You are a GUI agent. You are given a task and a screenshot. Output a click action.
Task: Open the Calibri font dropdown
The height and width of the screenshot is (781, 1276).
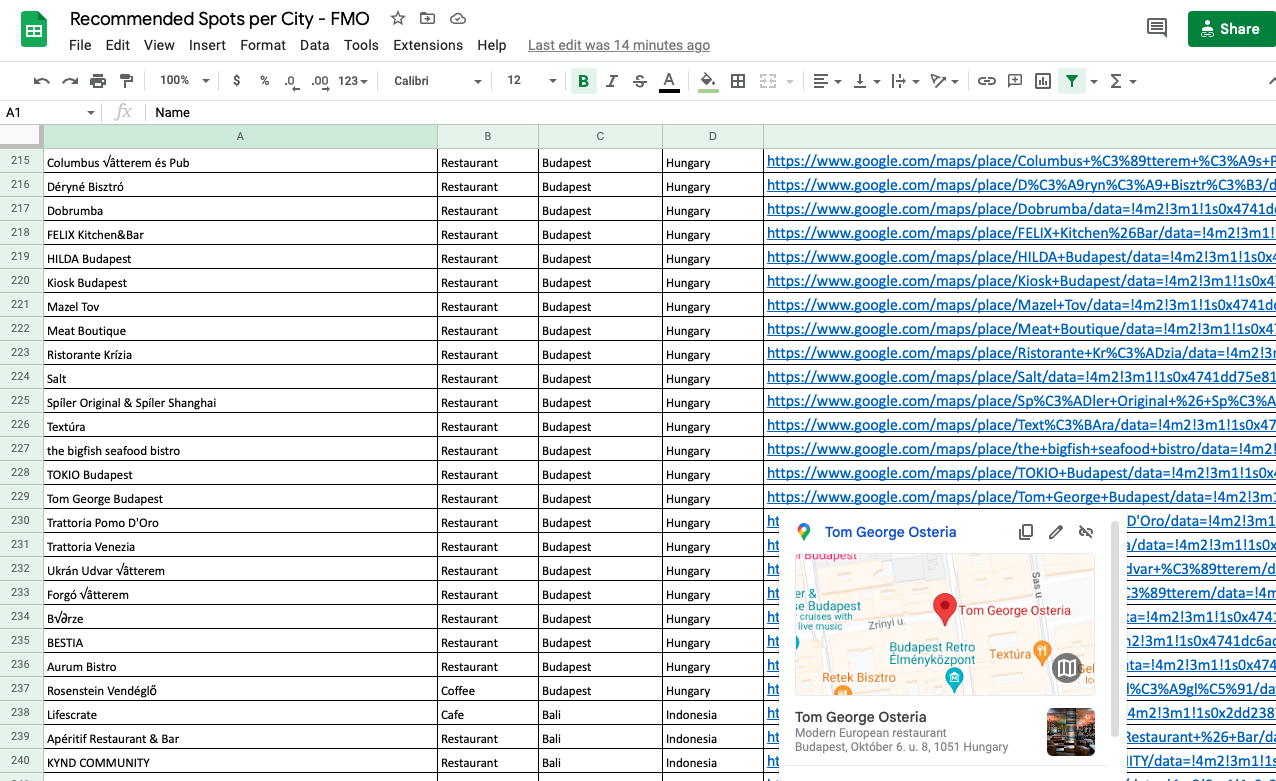click(438, 81)
